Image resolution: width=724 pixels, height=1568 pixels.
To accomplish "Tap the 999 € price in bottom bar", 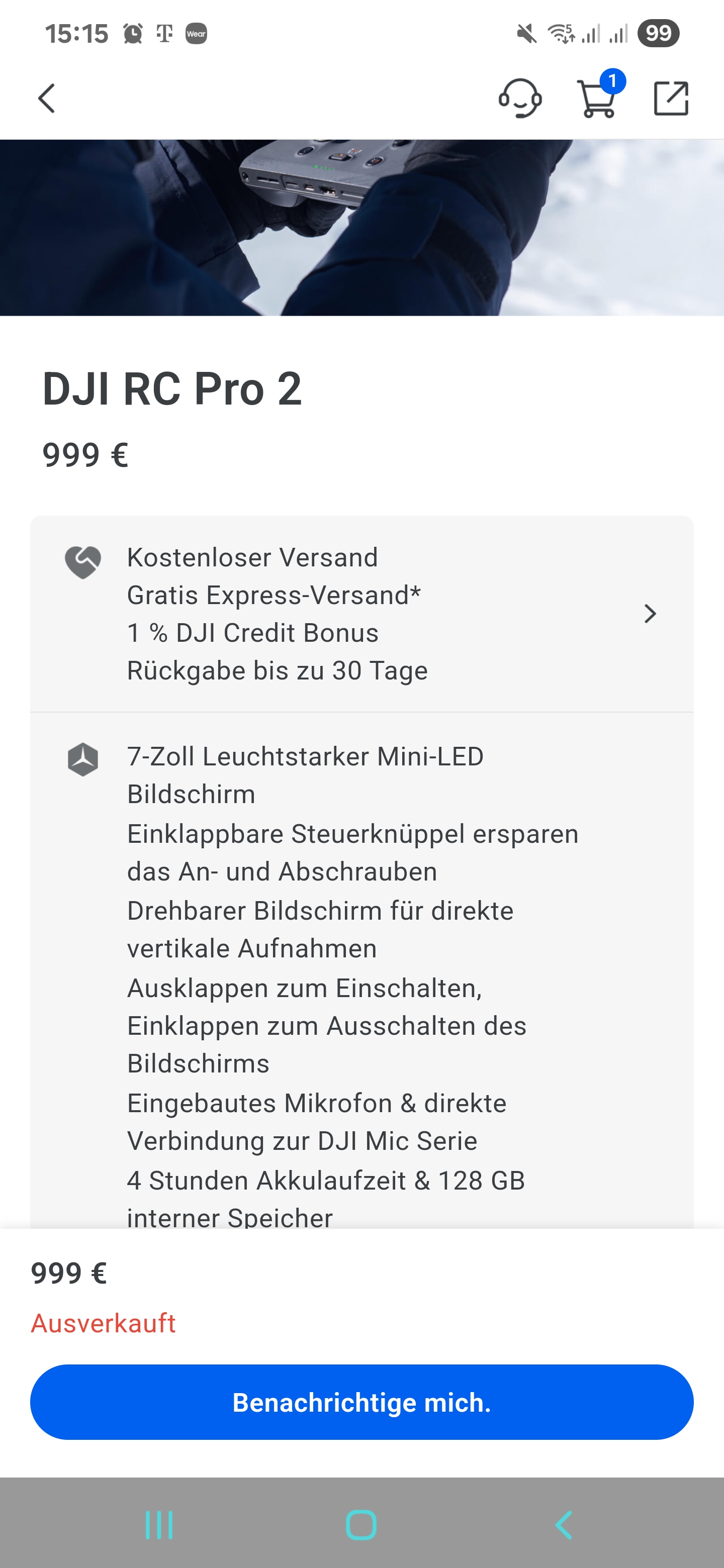I will (x=69, y=1273).
